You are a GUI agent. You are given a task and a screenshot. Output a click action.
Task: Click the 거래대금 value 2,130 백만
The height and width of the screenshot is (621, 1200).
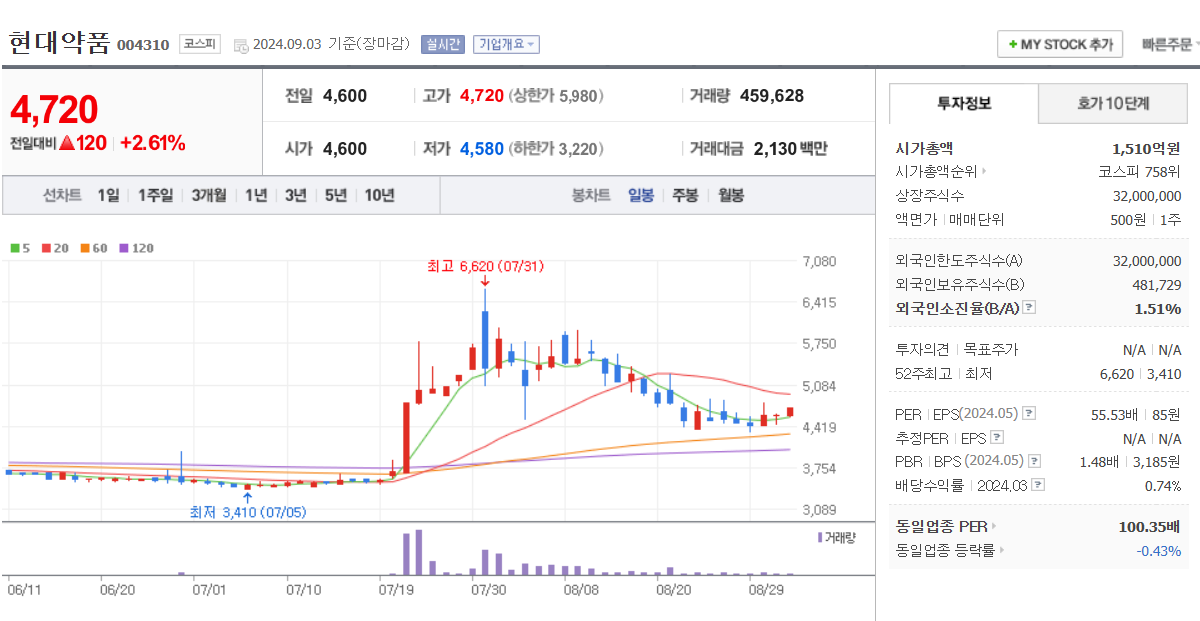point(791,149)
